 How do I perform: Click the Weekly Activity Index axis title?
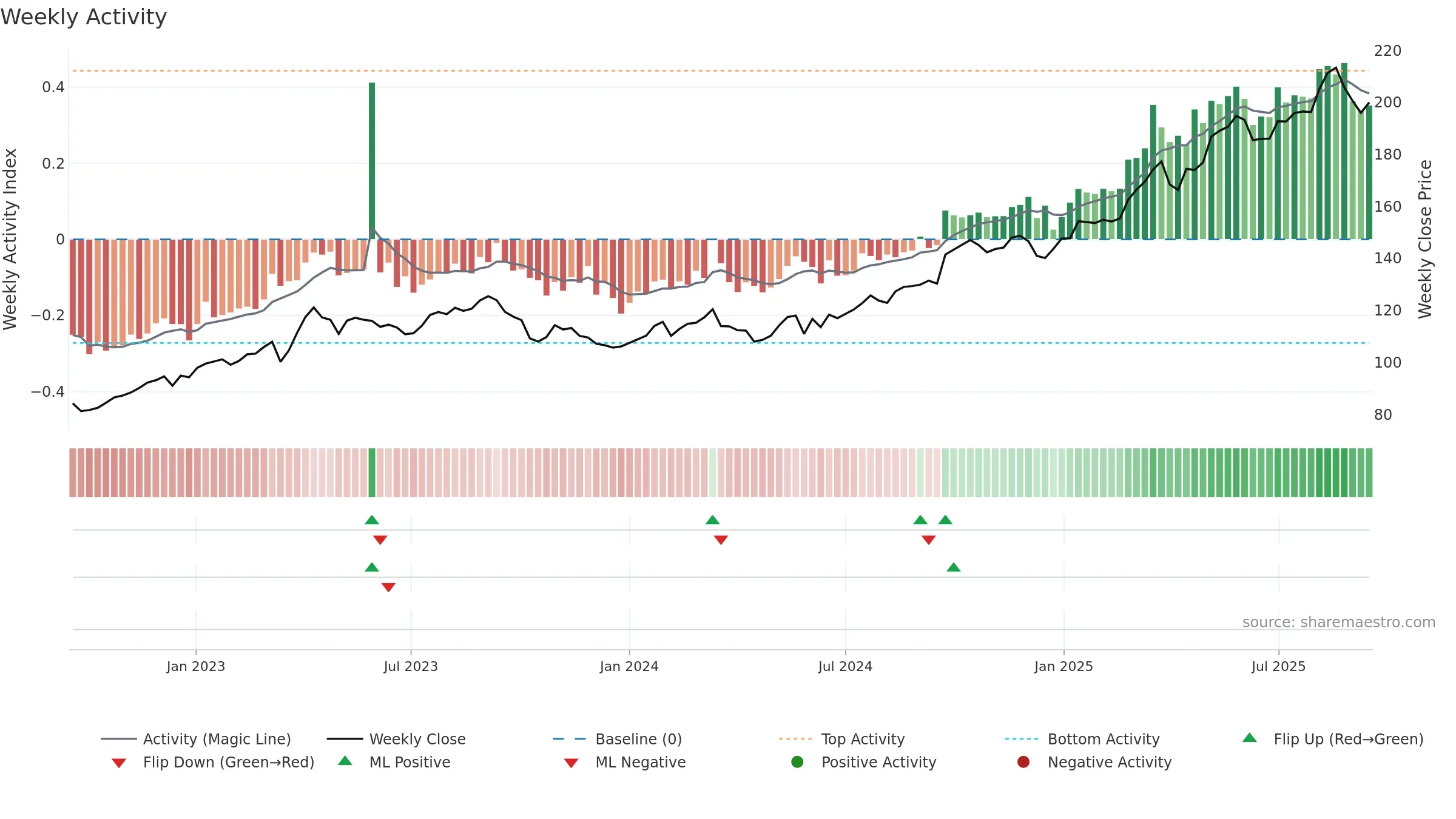point(10,239)
